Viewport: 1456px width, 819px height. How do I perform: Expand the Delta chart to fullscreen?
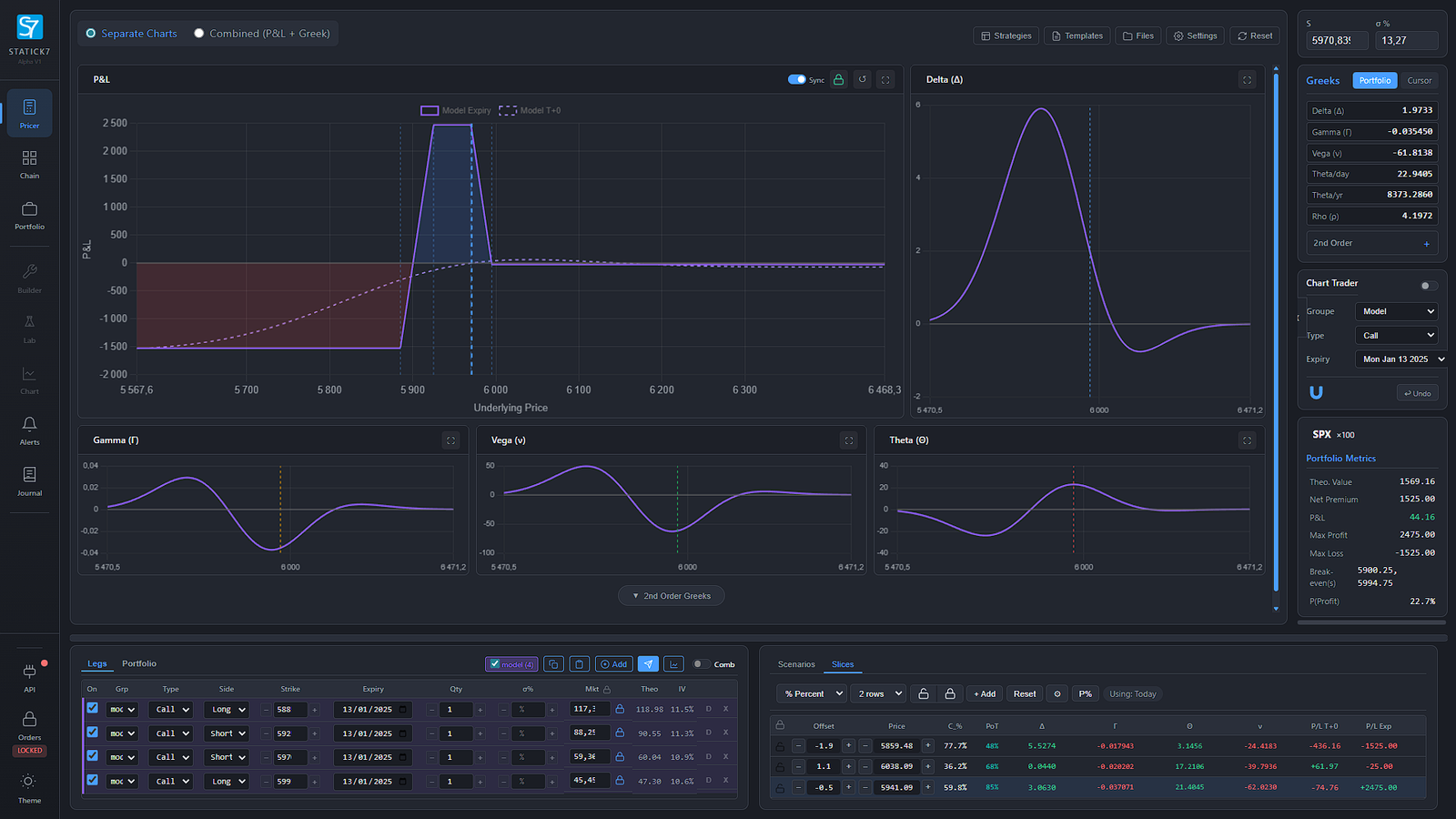click(1247, 80)
